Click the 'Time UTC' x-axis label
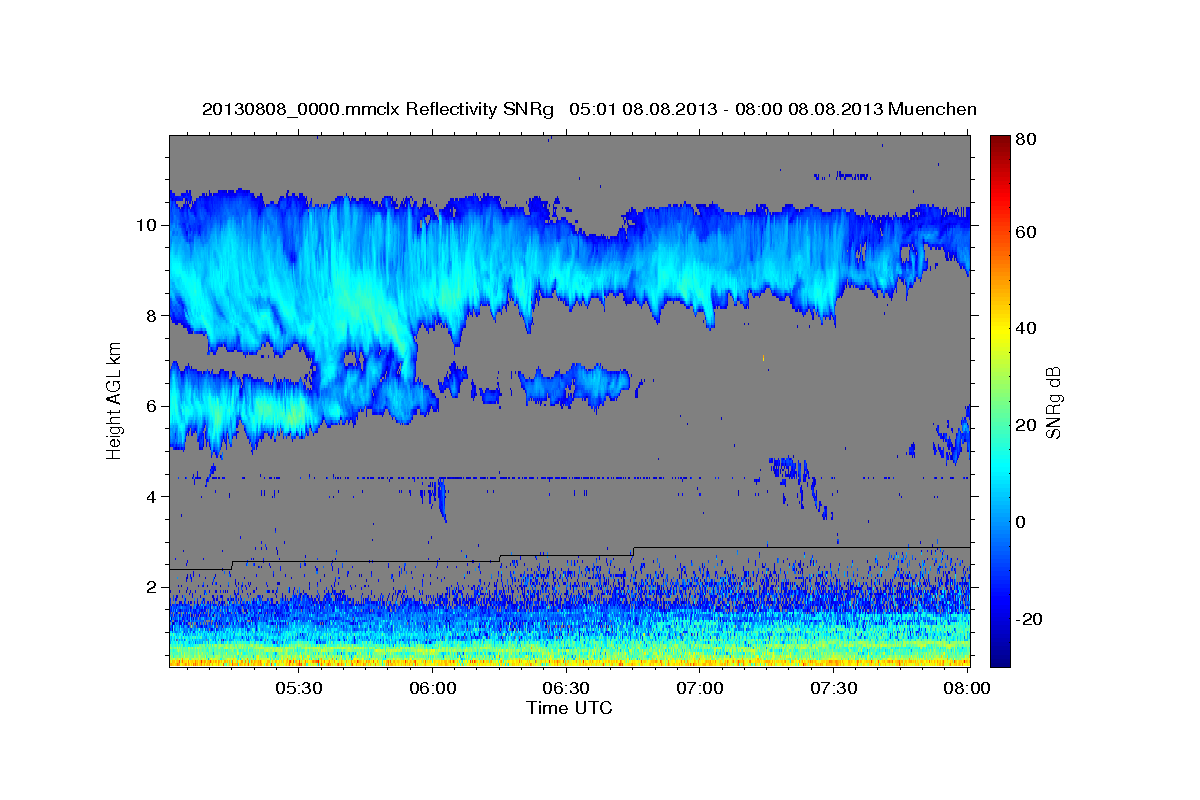1200x800 pixels. (x=569, y=708)
